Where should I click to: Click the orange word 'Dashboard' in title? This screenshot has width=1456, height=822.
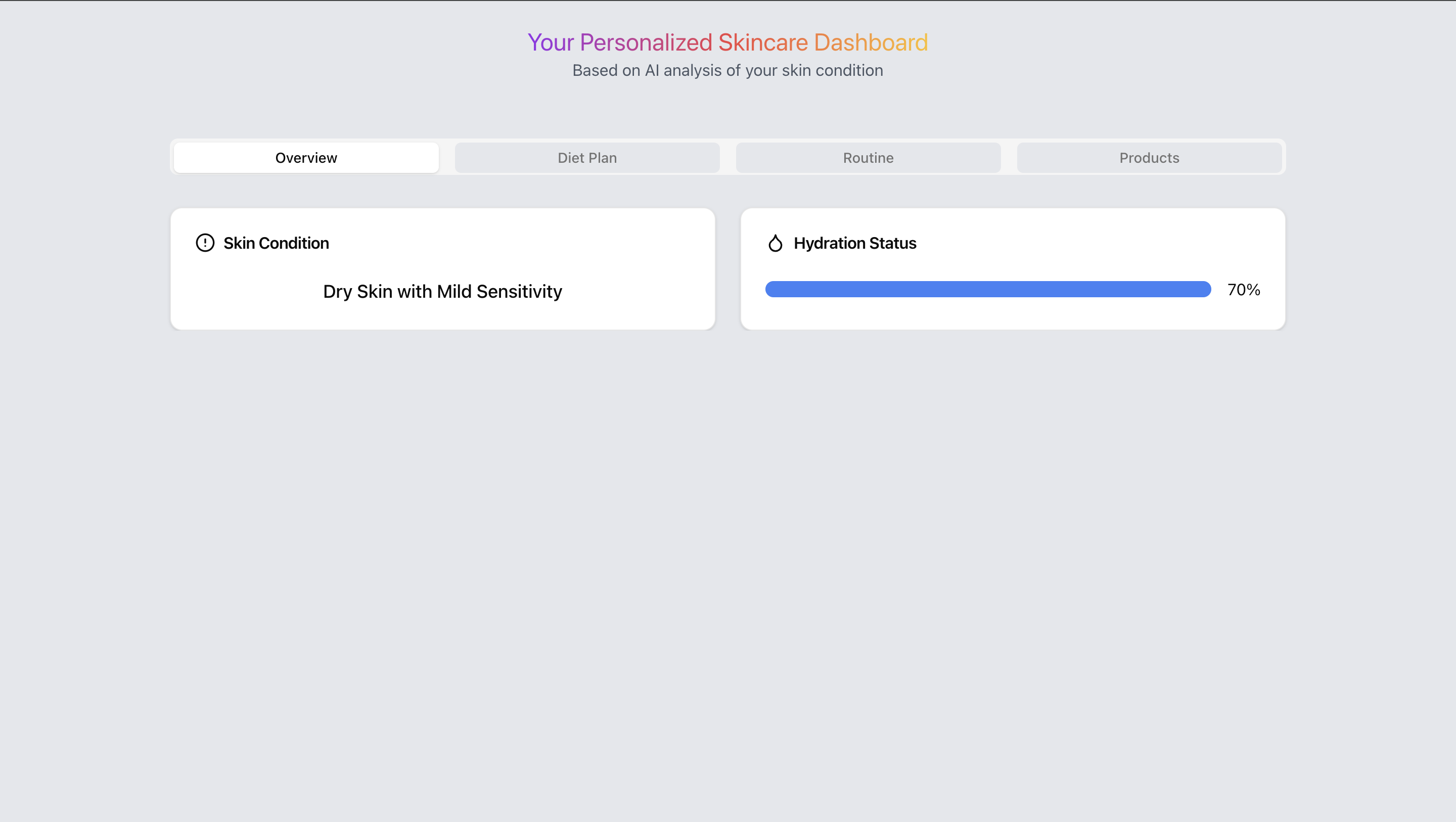tap(871, 43)
